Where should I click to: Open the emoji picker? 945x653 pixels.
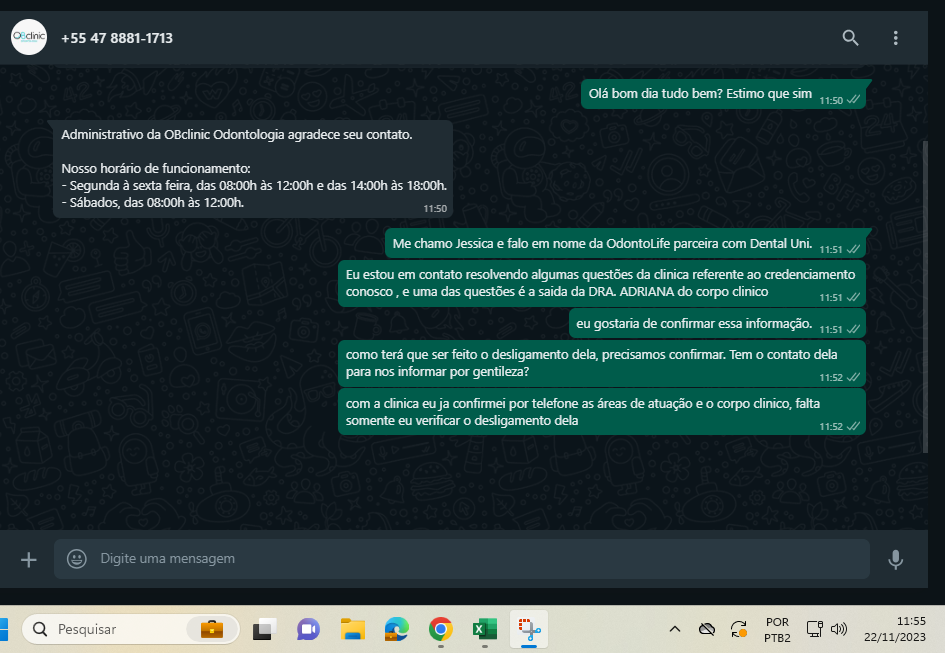(77, 559)
